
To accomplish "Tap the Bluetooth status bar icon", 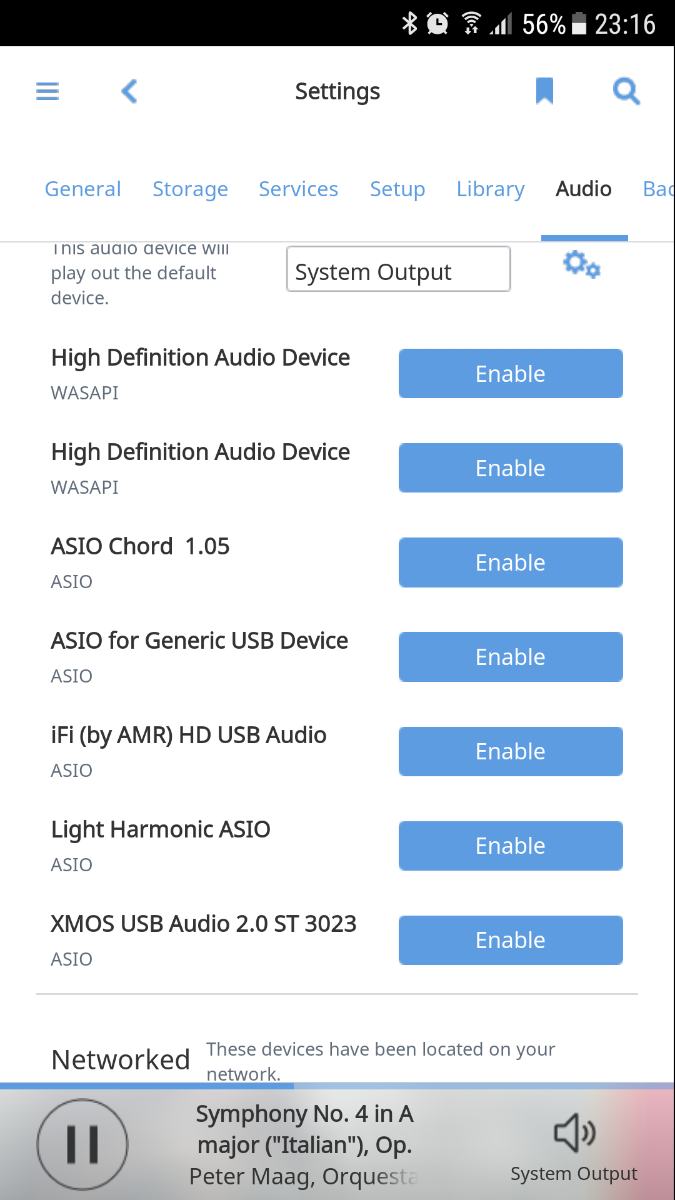I will click(409, 24).
